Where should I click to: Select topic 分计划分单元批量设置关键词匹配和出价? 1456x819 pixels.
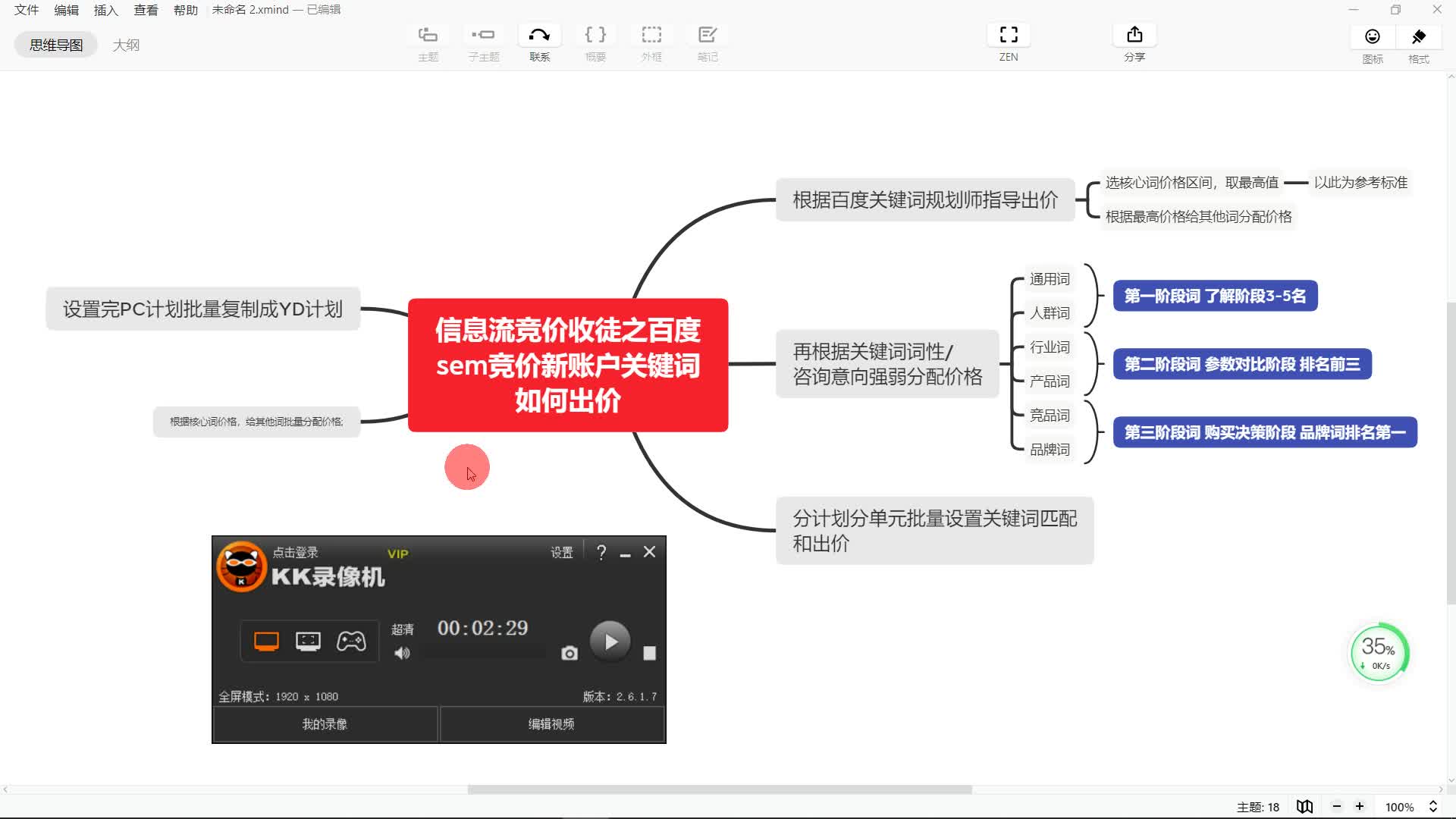click(x=934, y=531)
